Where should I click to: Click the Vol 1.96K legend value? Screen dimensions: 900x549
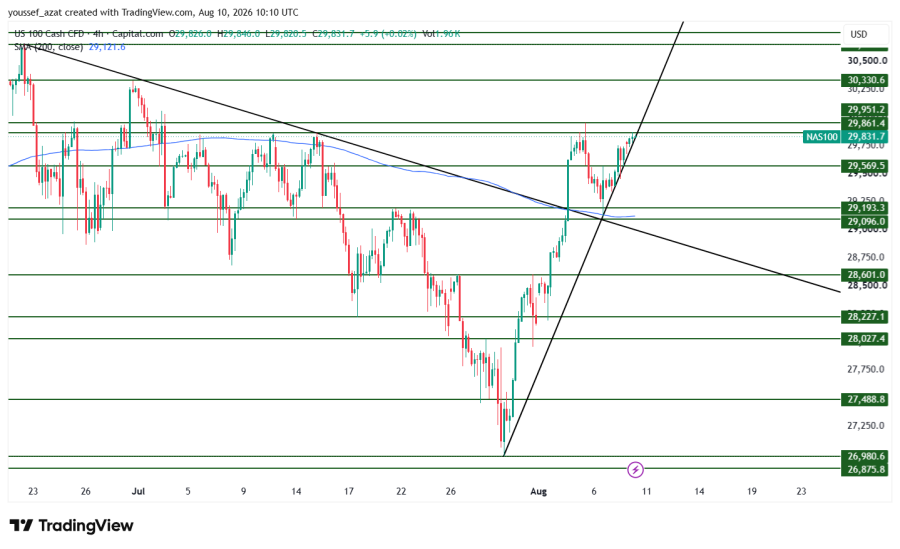click(441, 34)
